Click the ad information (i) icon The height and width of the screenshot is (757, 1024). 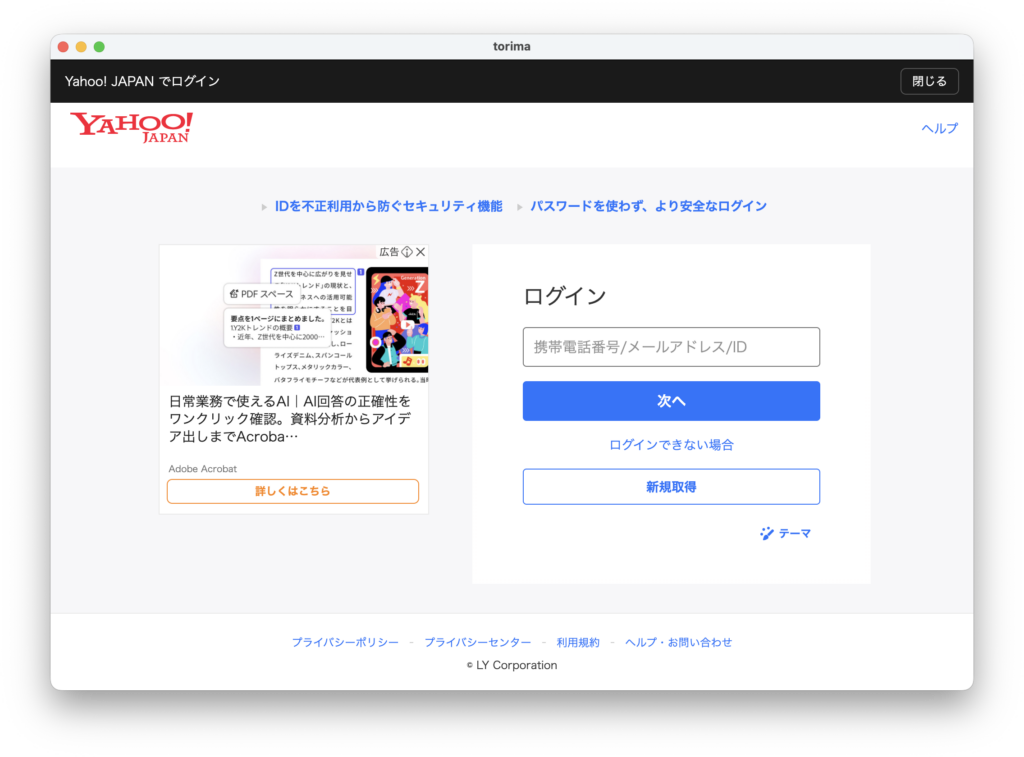point(407,252)
